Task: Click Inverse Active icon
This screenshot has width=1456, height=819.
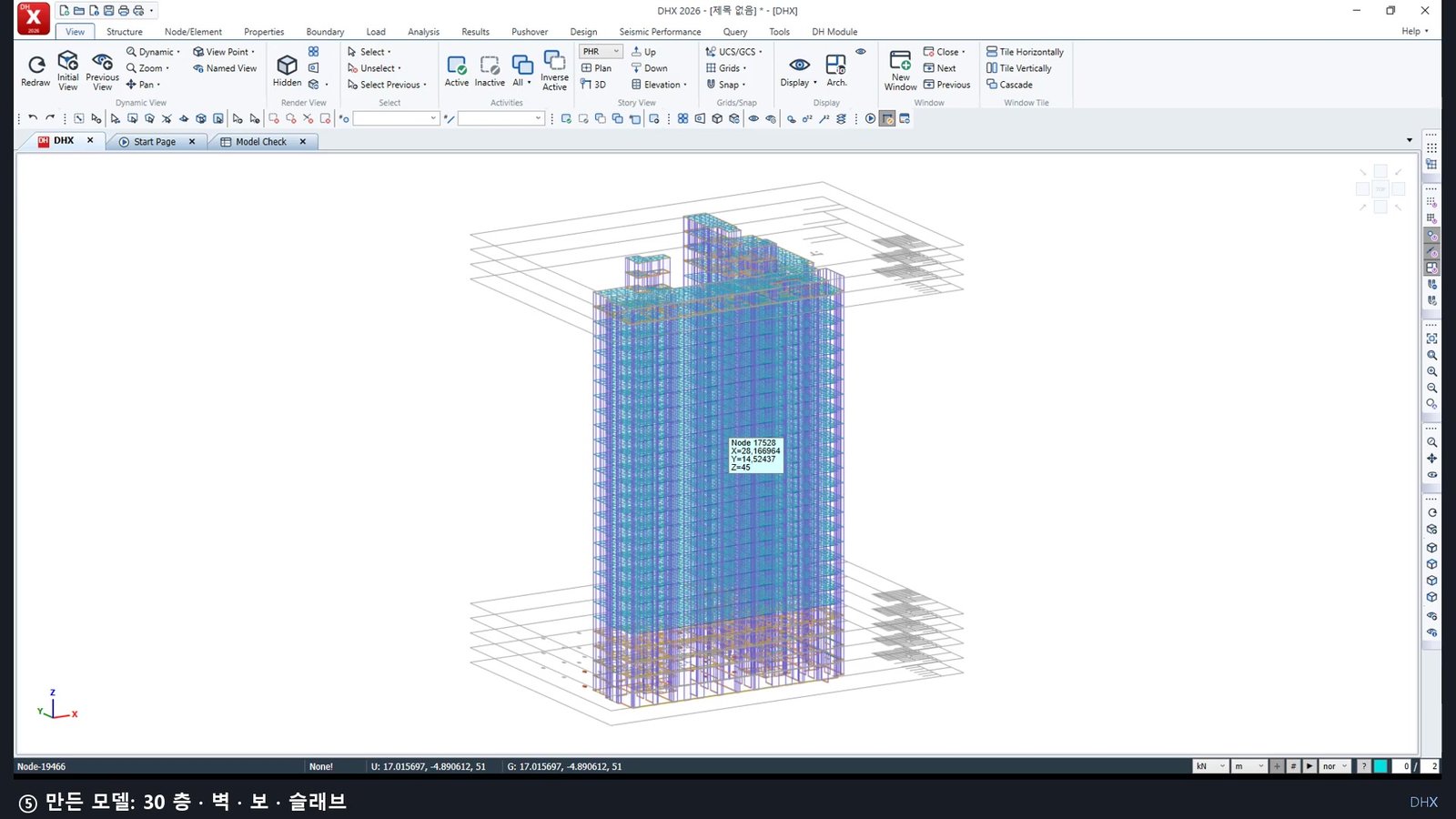Action: 554,70
